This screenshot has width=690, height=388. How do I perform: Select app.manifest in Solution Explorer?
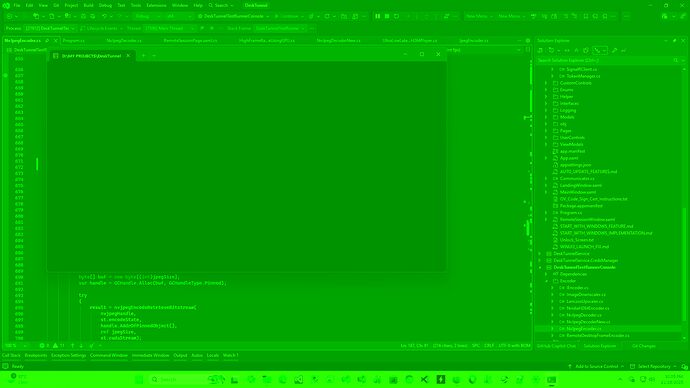[572, 151]
